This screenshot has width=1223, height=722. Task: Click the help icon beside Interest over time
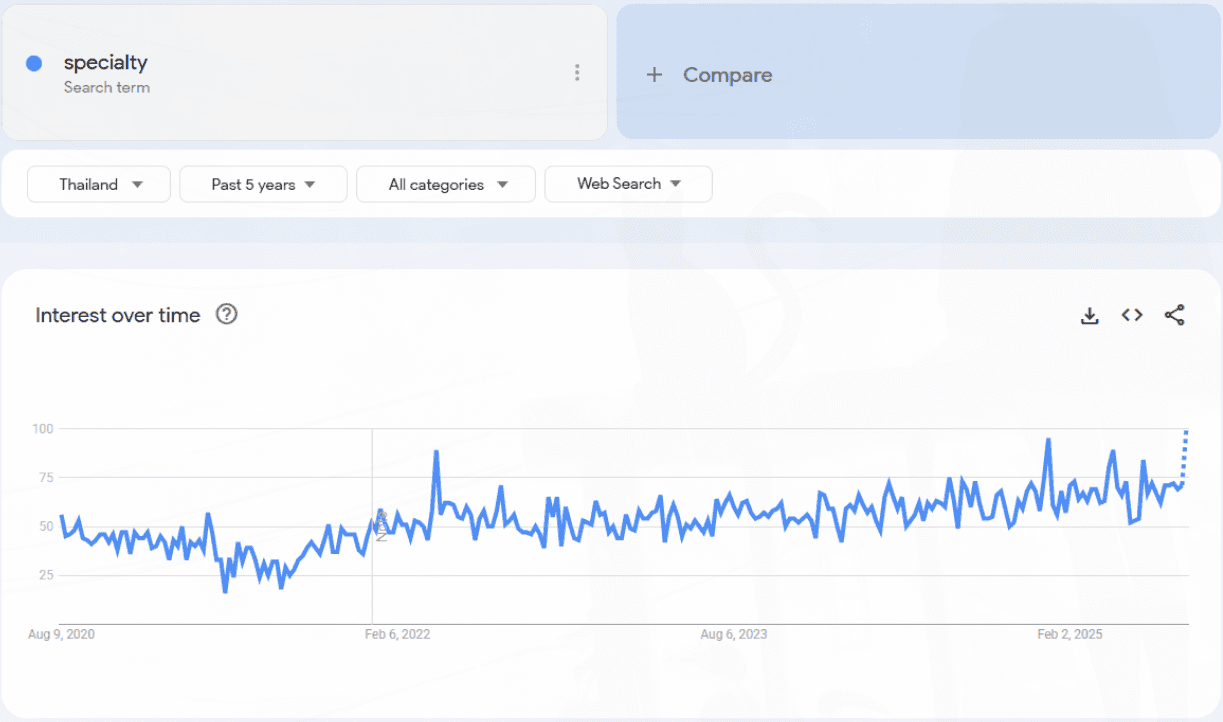(227, 315)
